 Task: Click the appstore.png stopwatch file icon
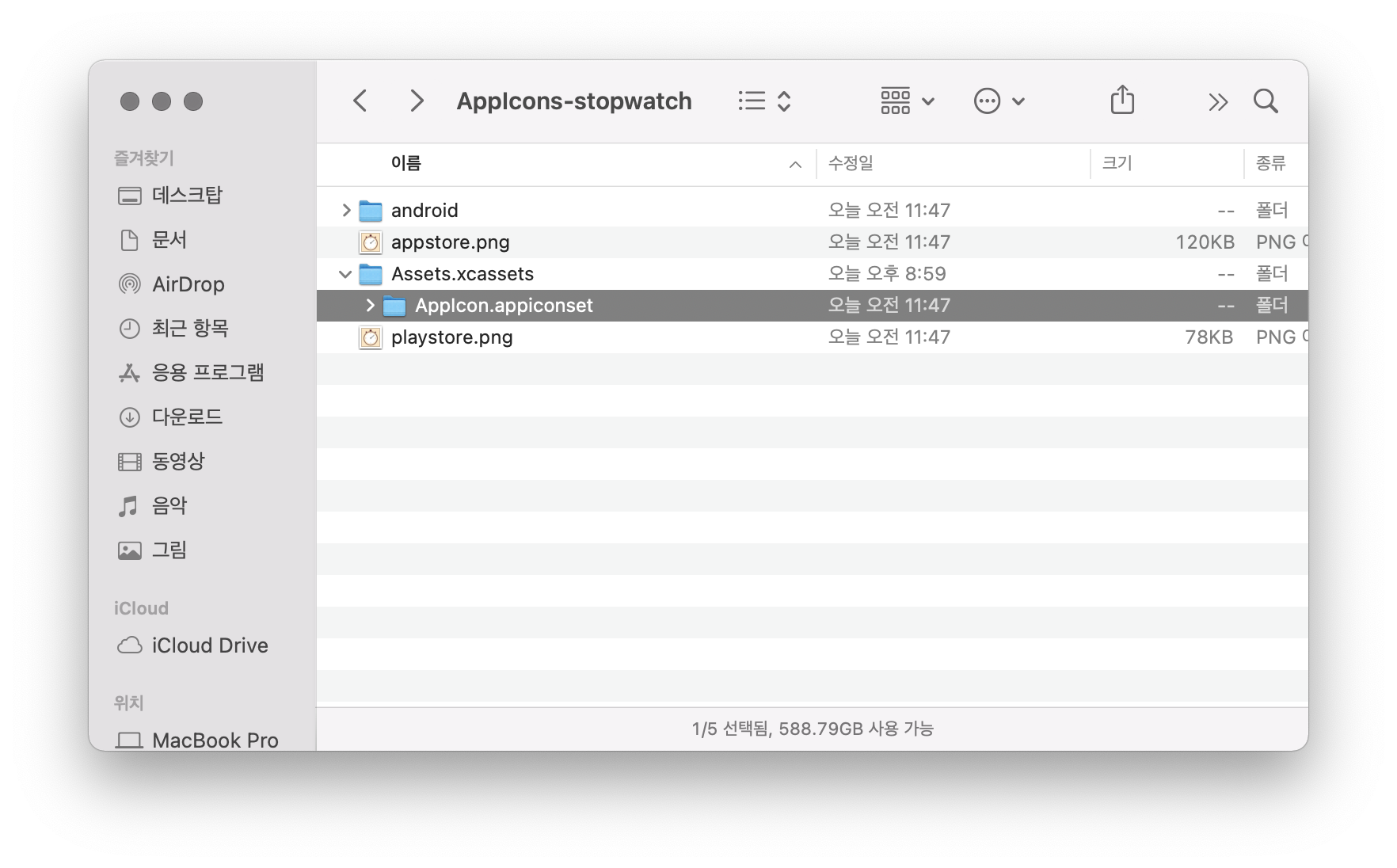pyautogui.click(x=370, y=242)
